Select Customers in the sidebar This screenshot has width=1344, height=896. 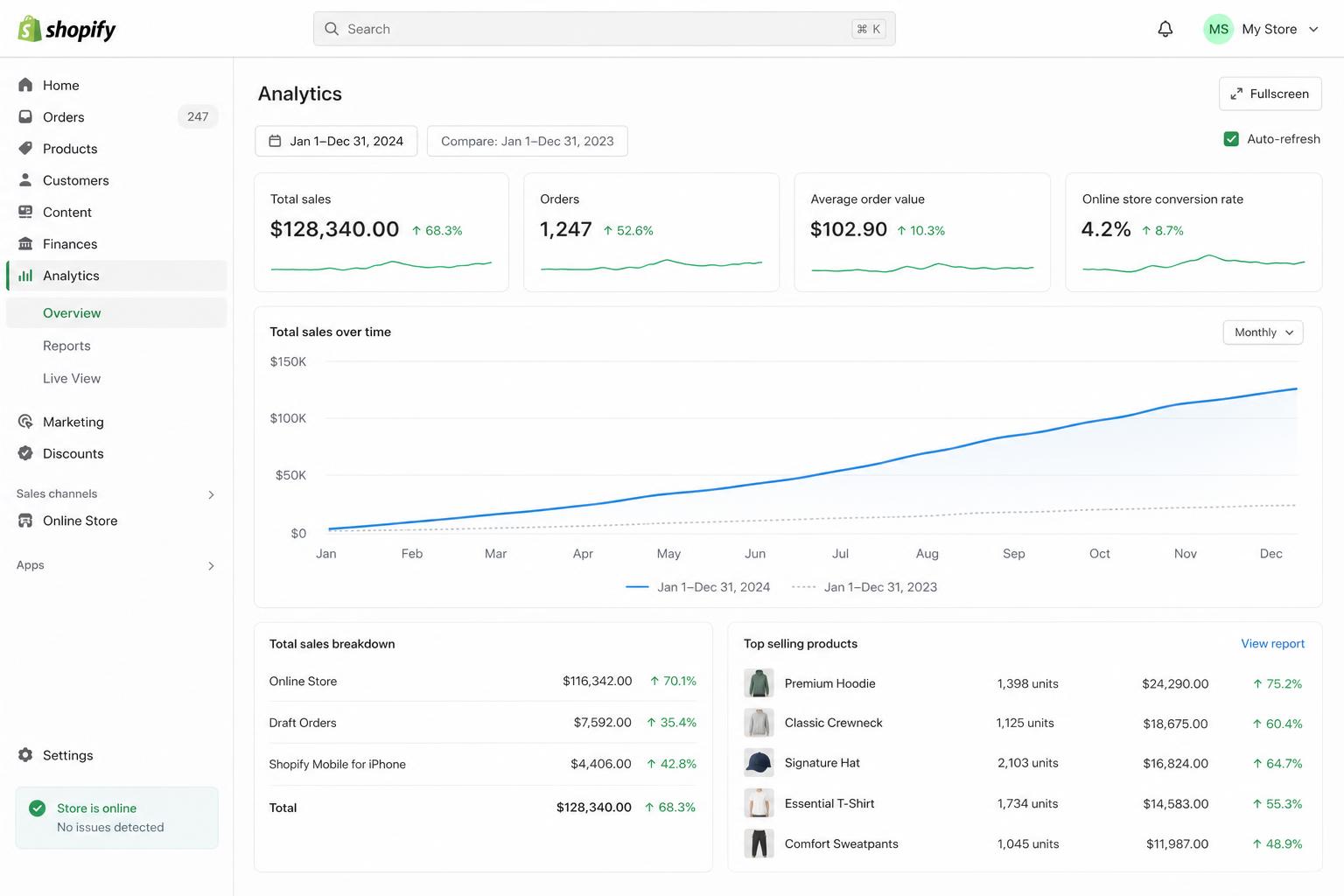116,179
